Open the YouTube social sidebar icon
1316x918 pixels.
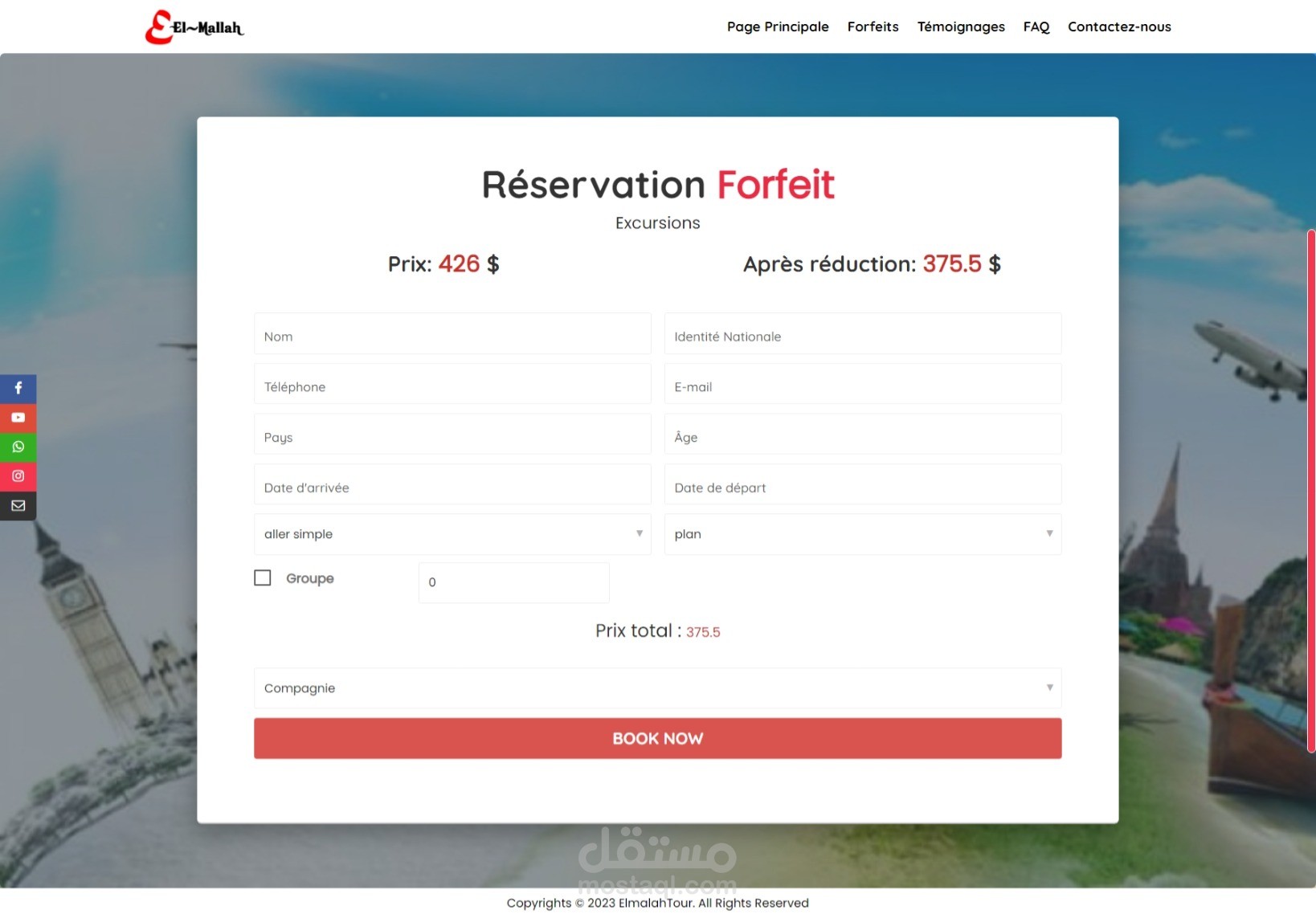click(18, 418)
